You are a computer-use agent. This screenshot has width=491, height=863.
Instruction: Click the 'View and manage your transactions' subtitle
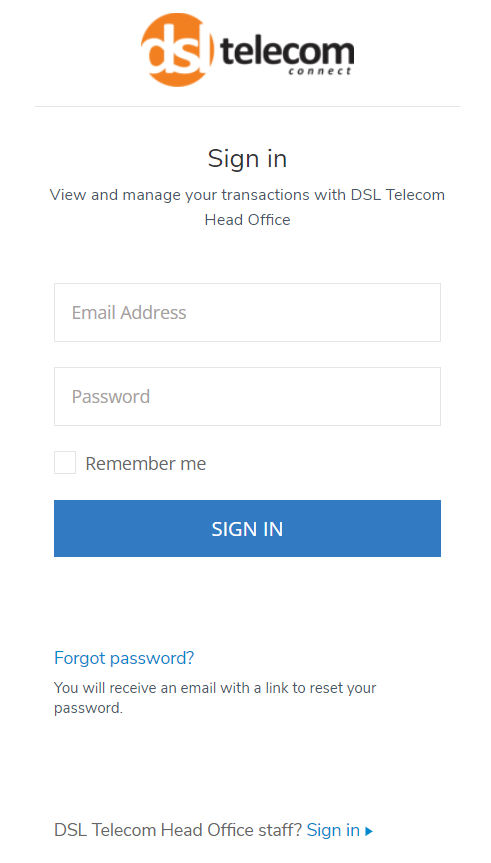[247, 207]
